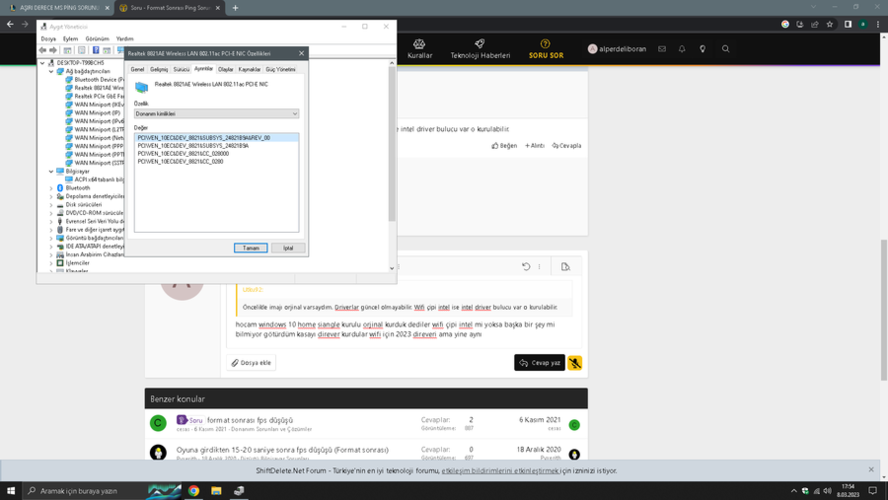Open Chrome three-dot menu

[x=878, y=24]
